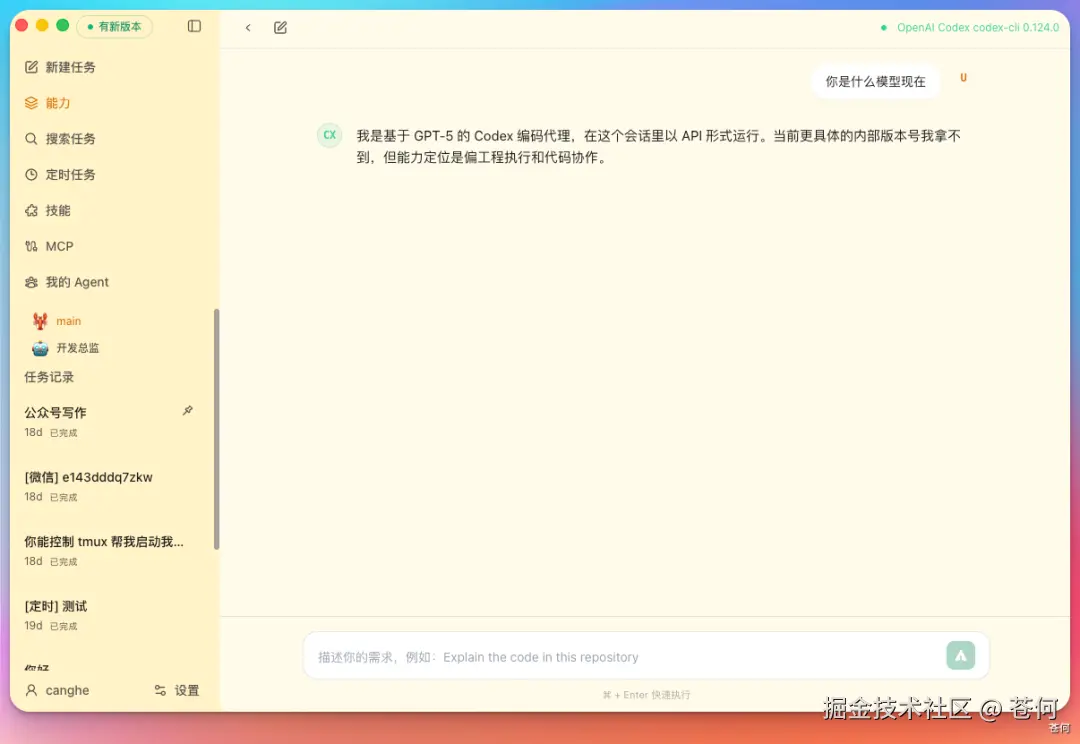Open 我的 Agent section
This screenshot has width=1080, height=744.
click(67, 282)
